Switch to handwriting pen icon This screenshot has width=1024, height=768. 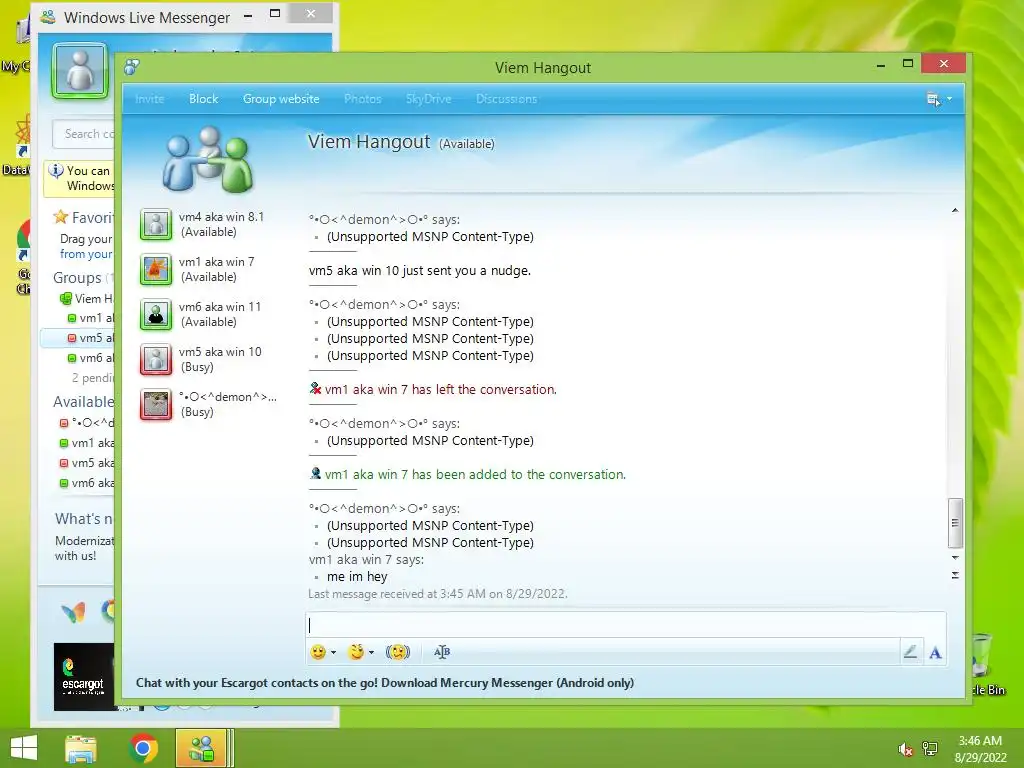click(x=910, y=652)
